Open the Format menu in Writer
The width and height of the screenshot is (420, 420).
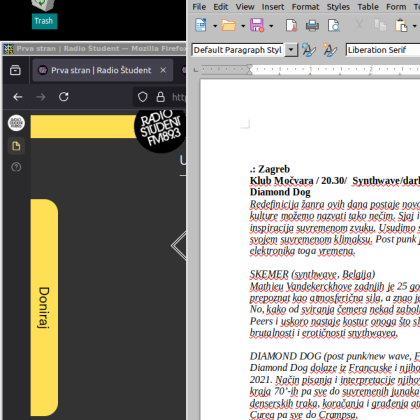pos(305,7)
